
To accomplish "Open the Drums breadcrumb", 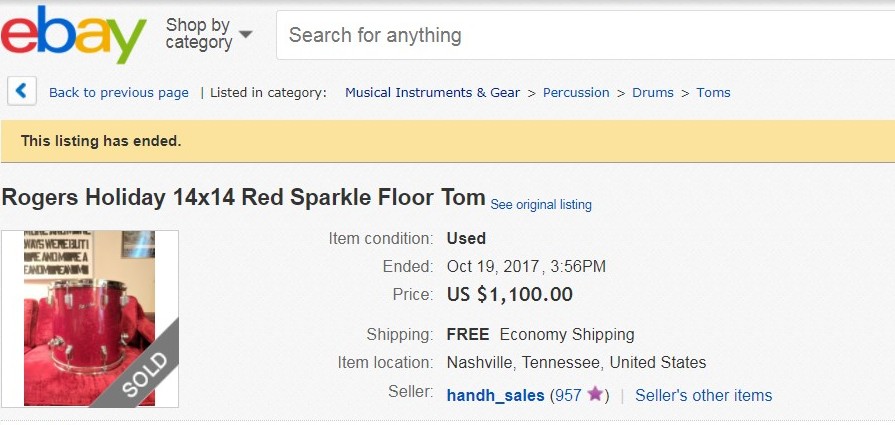I will [x=653, y=92].
